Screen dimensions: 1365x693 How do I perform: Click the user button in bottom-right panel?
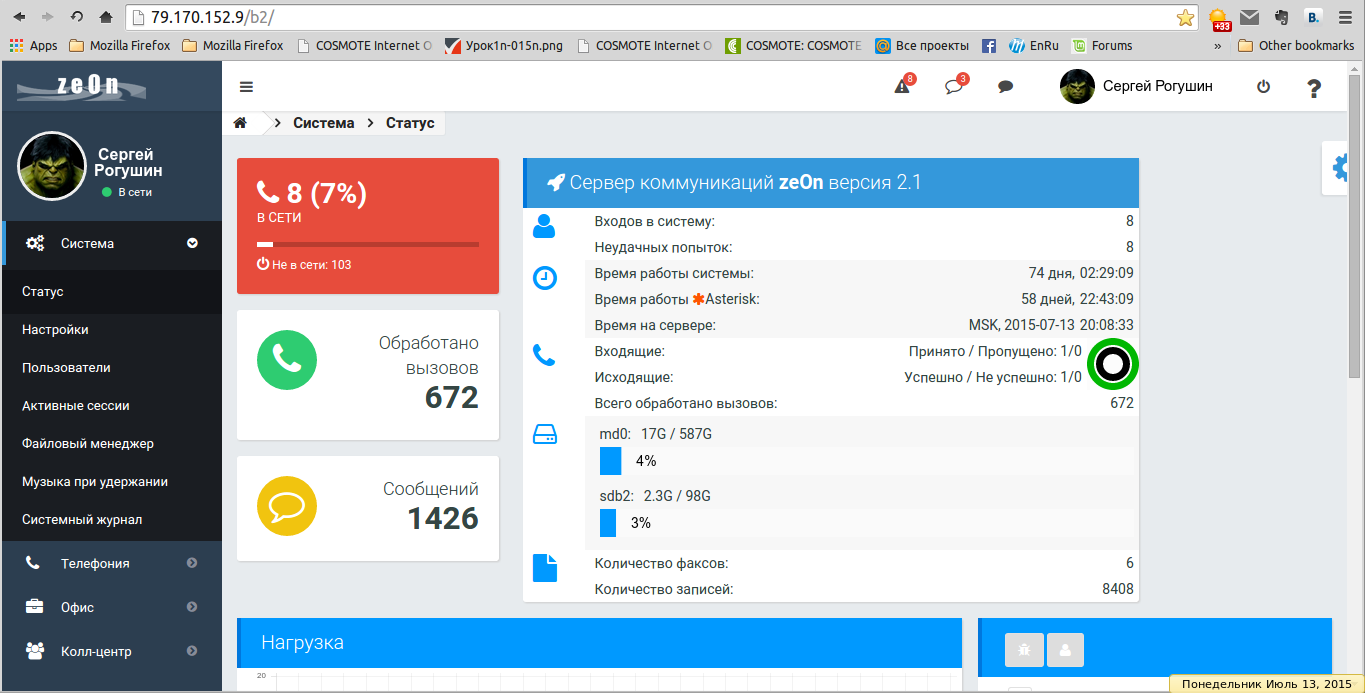pos(1065,650)
